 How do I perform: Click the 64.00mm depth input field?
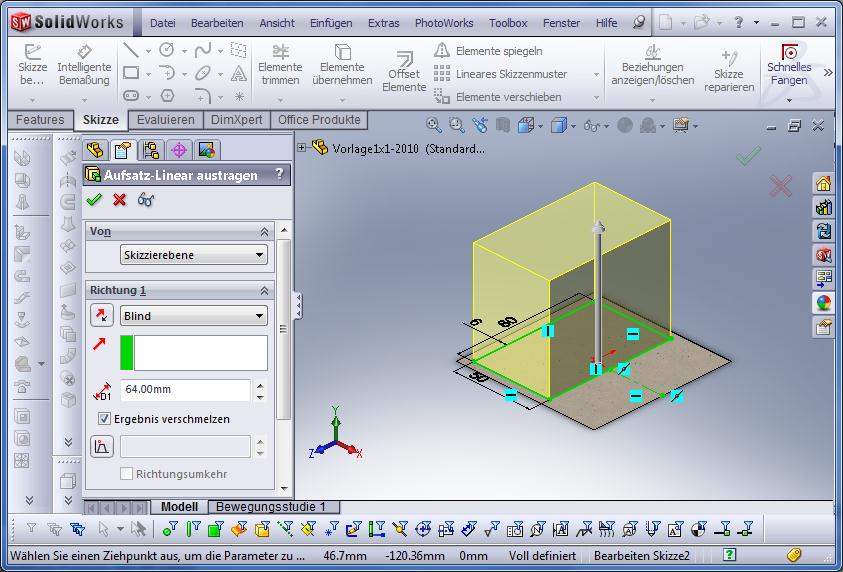[185, 390]
